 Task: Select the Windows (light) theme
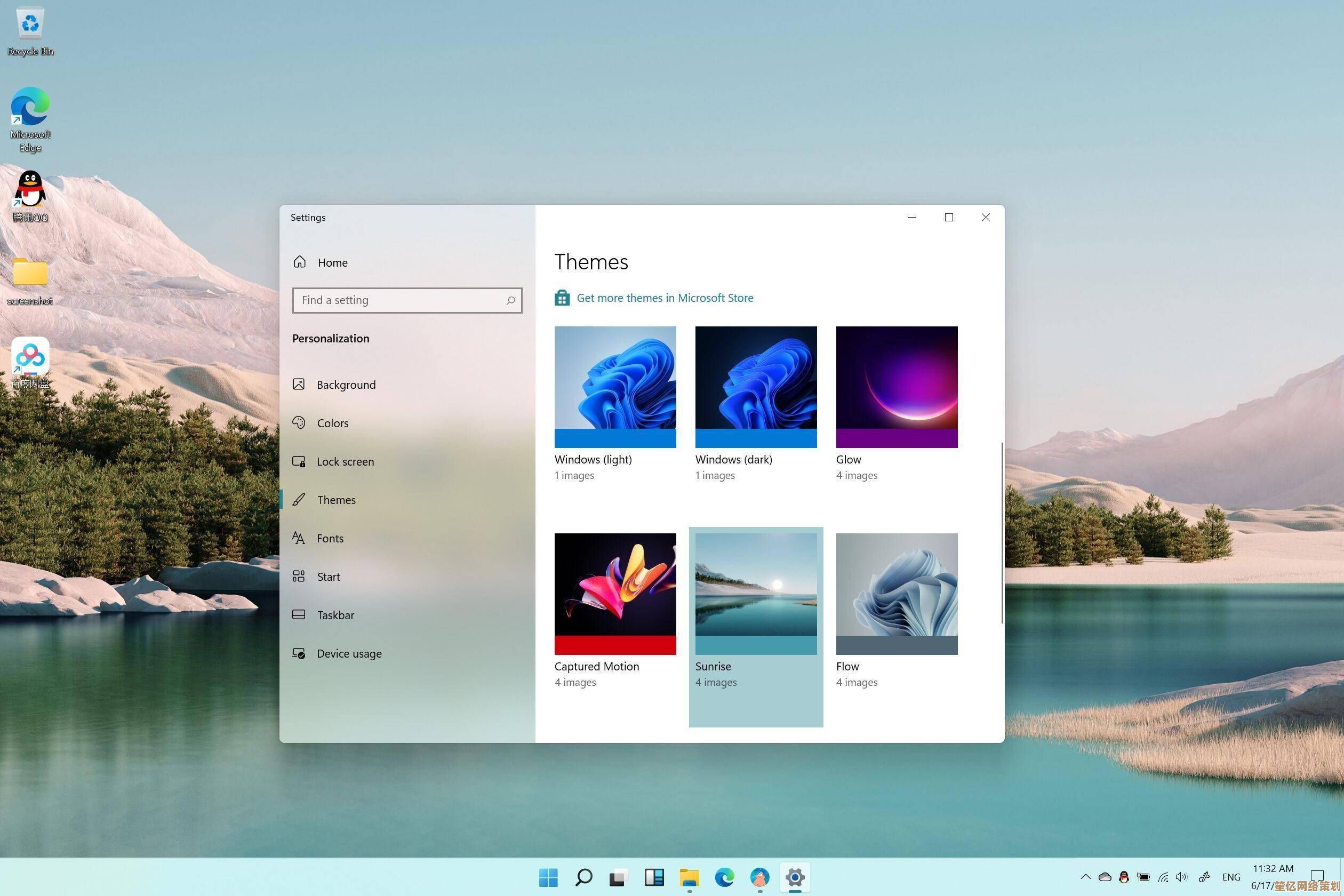tap(615, 387)
